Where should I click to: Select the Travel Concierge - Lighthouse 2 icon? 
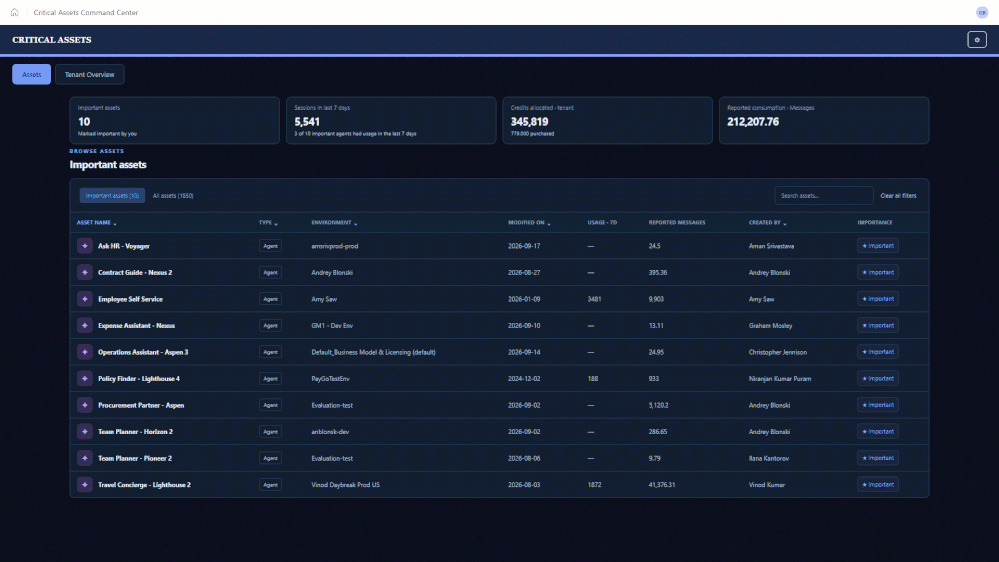point(85,485)
